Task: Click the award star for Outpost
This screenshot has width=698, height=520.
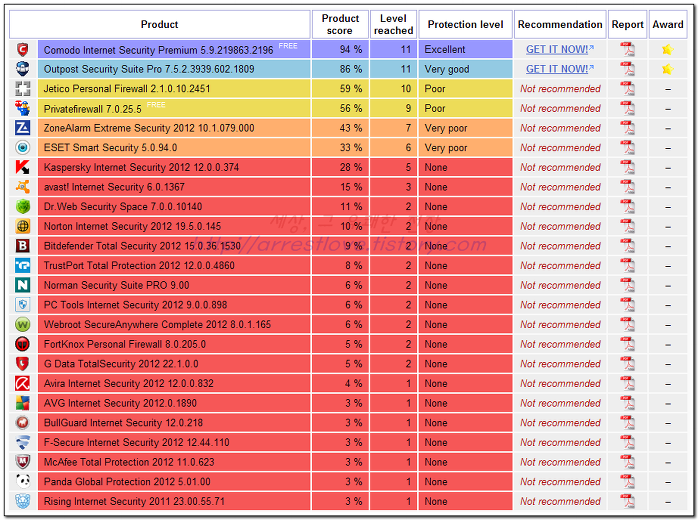Action: (668, 69)
